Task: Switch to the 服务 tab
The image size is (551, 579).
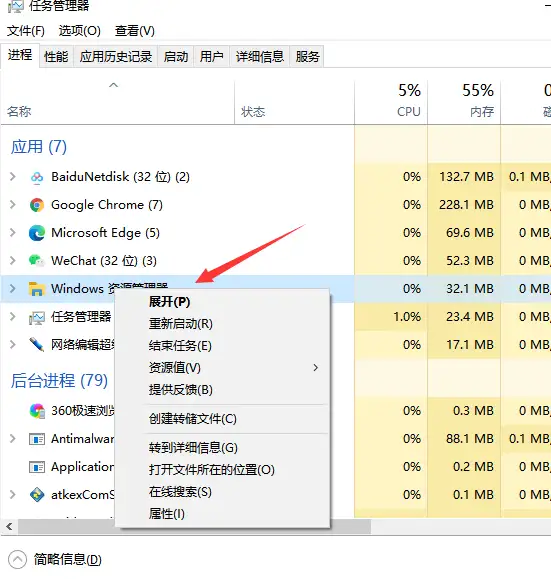Action: click(x=307, y=56)
